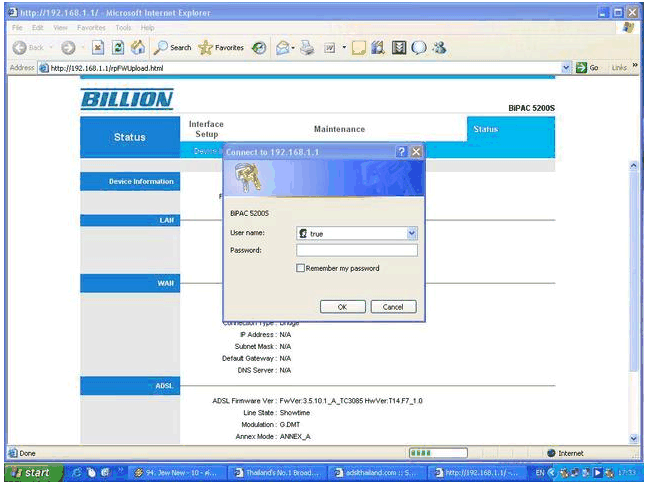Image resolution: width=649 pixels, height=486 pixels.
Task: Click the BILLION logo
Action: pyautogui.click(x=127, y=99)
